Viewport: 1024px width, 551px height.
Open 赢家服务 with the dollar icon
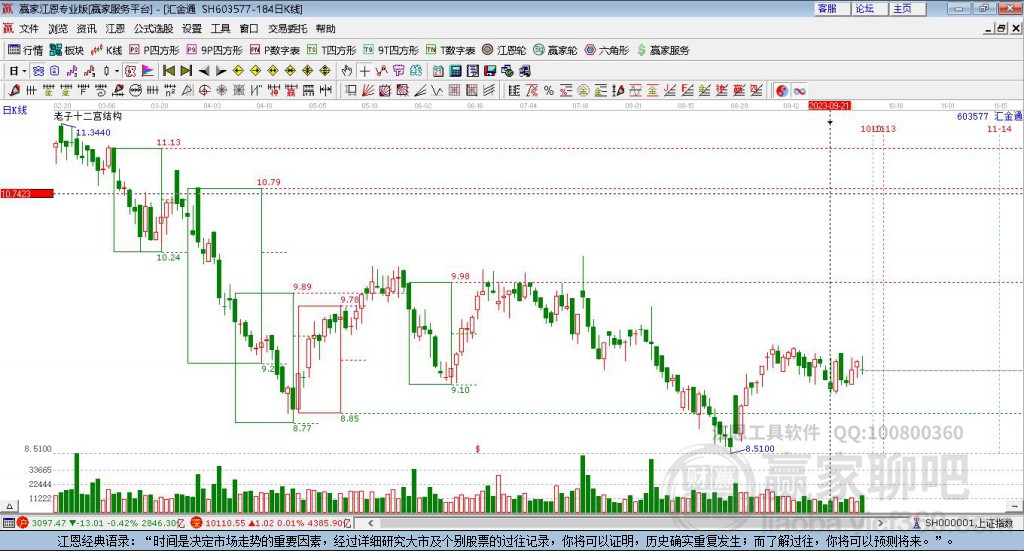pyautogui.click(x=662, y=50)
